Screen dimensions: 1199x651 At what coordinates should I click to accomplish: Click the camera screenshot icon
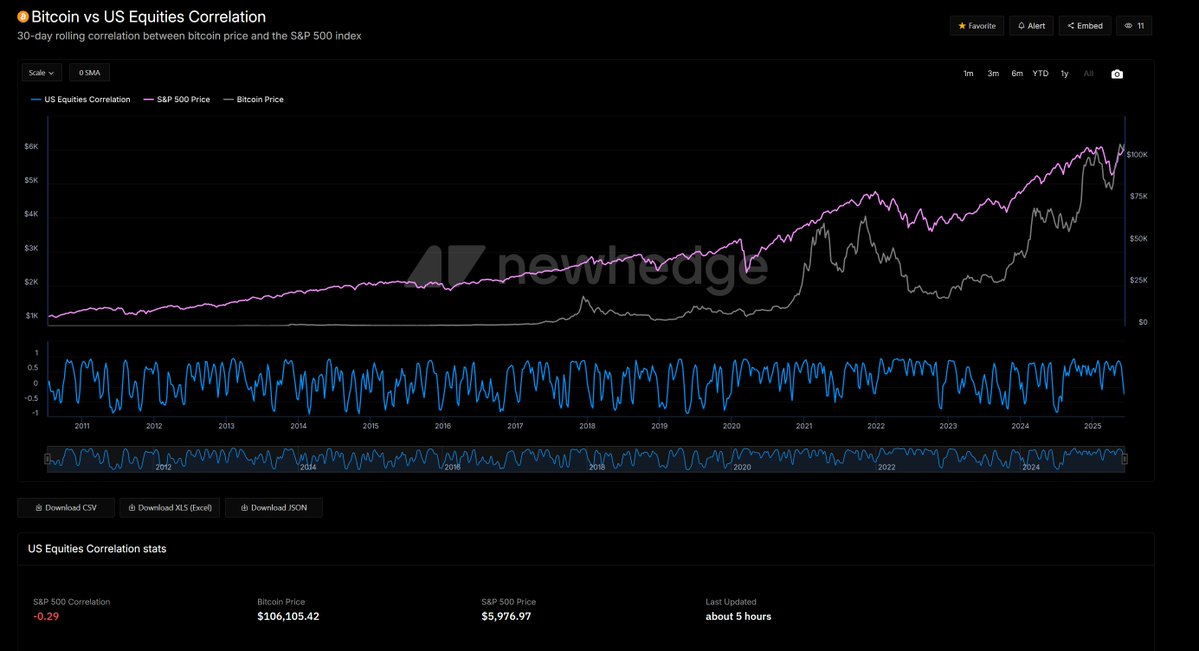pos(1116,74)
